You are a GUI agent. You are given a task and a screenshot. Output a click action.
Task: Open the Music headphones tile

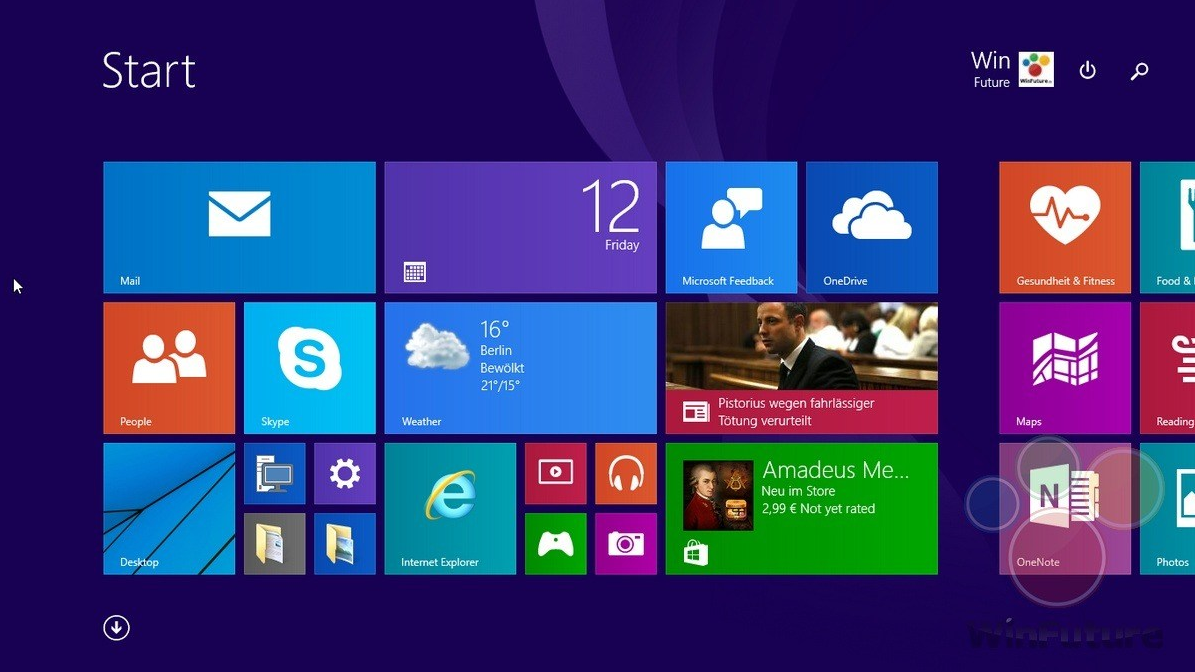coord(625,473)
